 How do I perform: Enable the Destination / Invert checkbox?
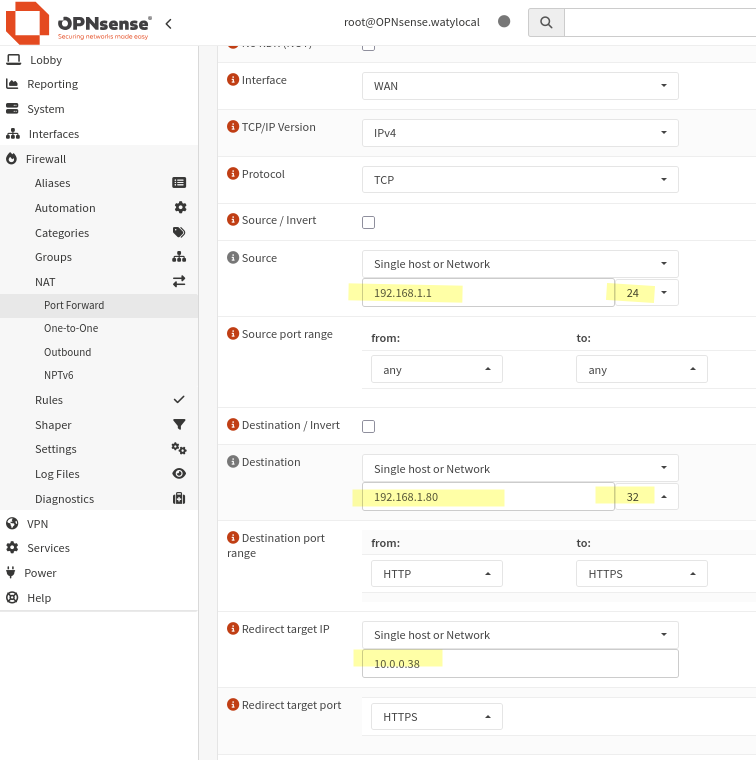coord(368,427)
